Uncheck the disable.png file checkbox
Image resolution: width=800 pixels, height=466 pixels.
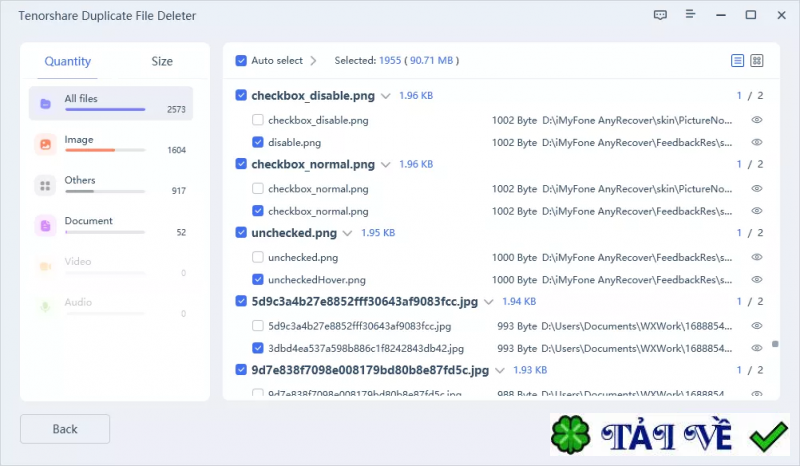click(x=258, y=142)
